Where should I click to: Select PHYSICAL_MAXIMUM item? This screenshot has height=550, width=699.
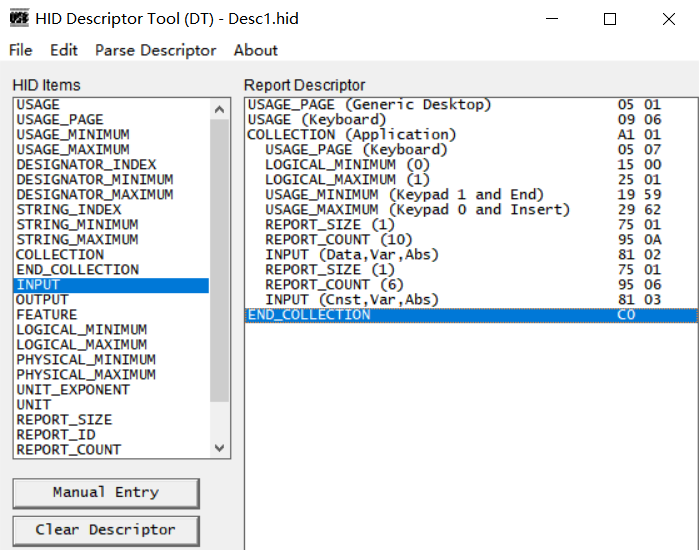pos(111,375)
